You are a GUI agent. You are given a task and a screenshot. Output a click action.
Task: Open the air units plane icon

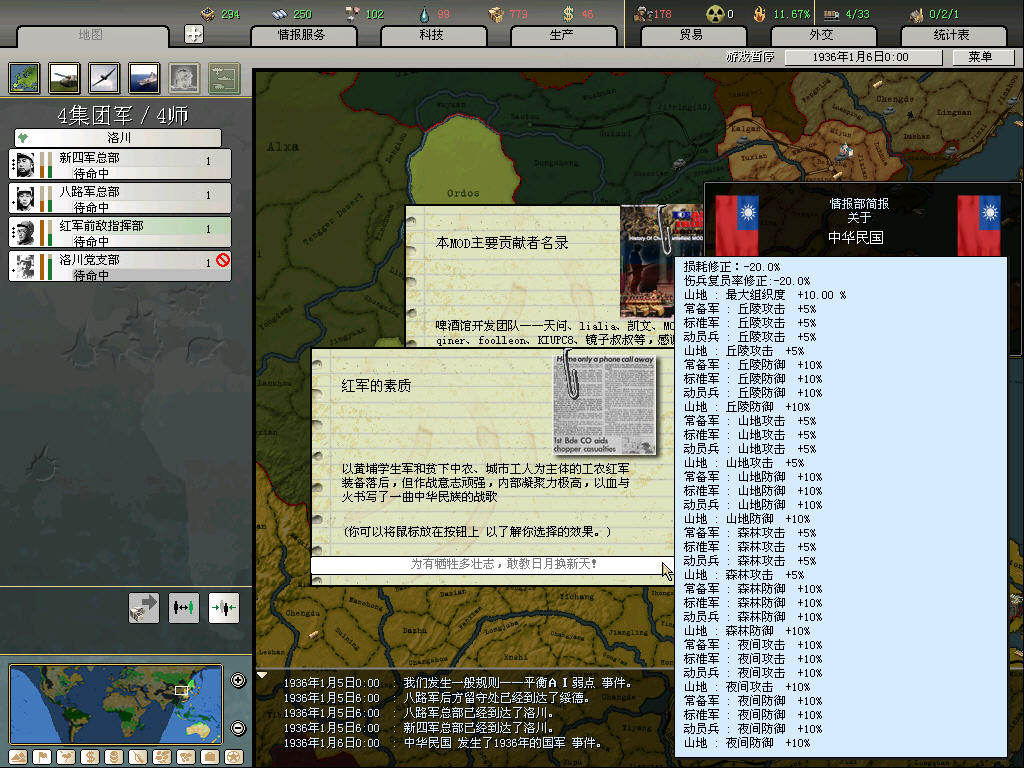105,77
